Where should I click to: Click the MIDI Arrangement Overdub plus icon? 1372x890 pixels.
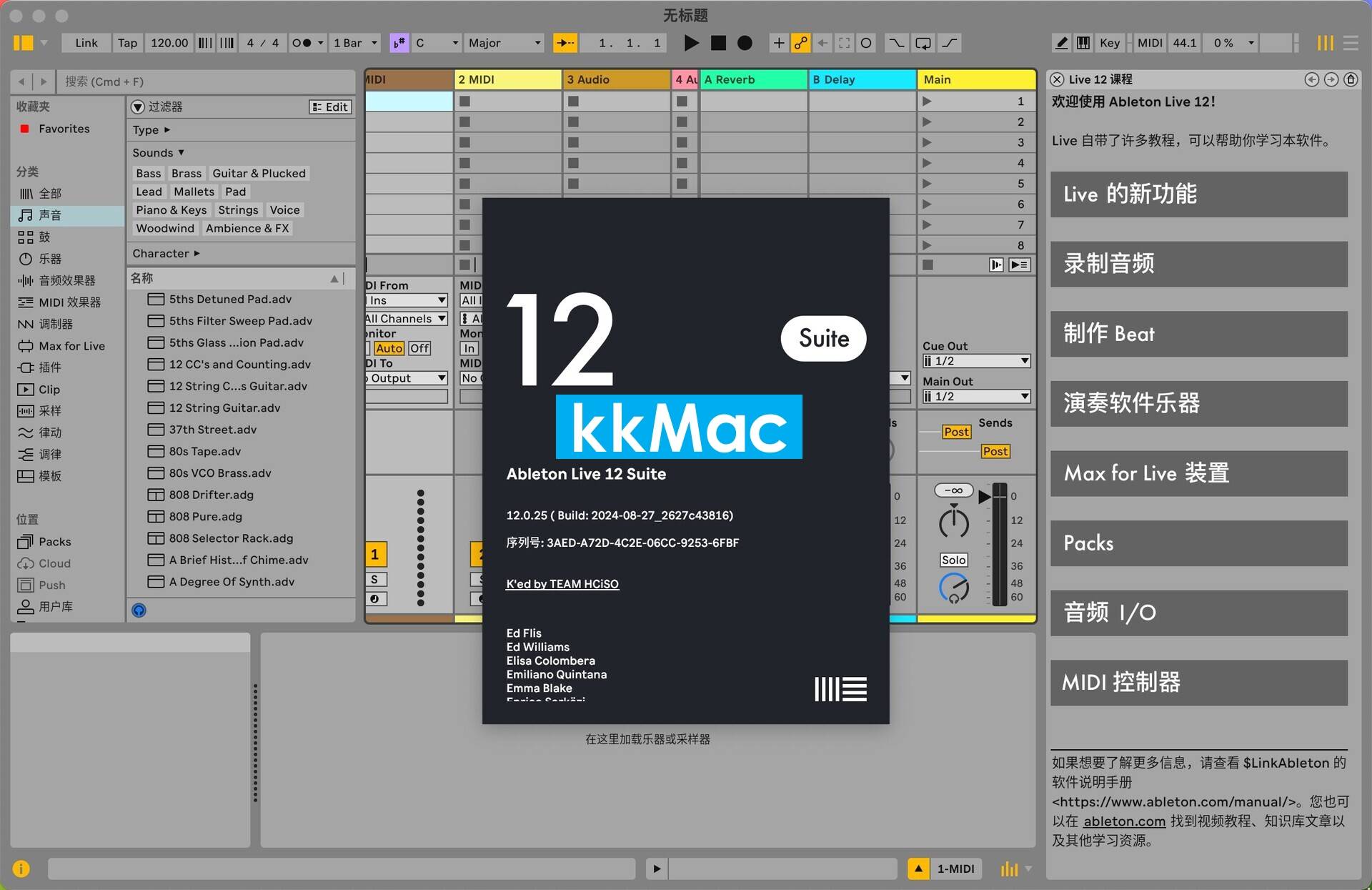779,43
